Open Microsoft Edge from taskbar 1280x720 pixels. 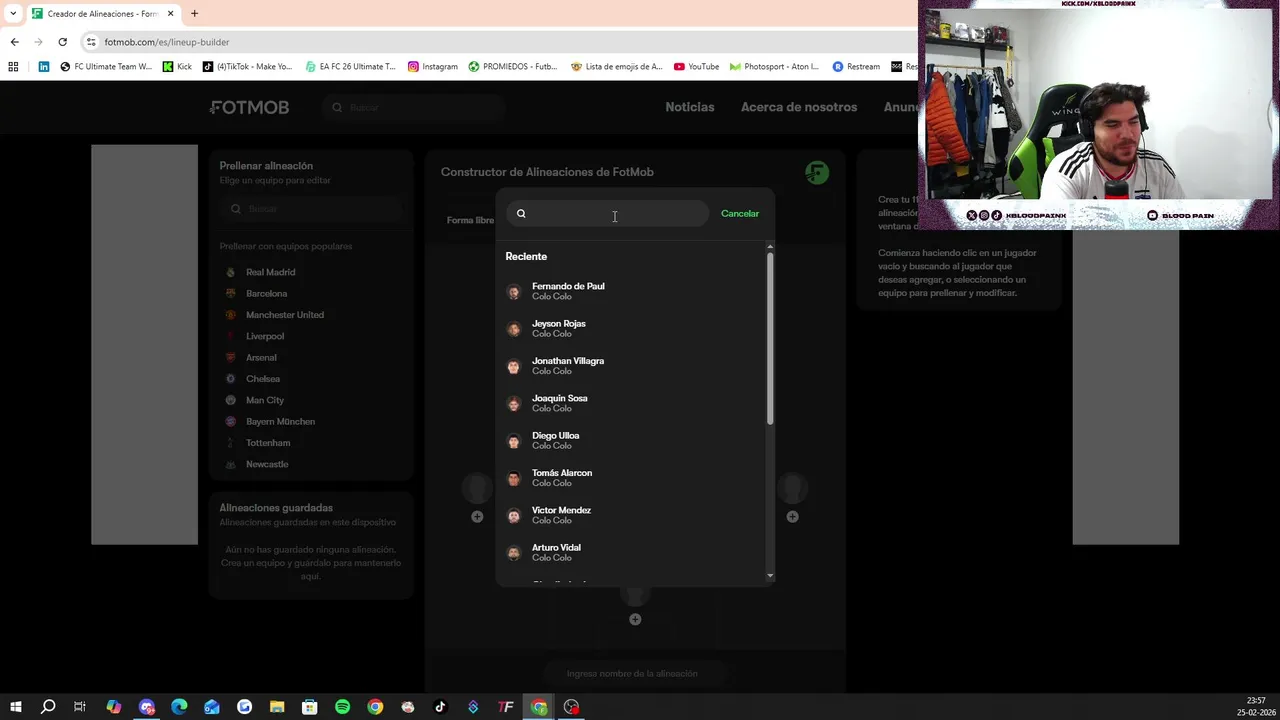pyautogui.click(x=179, y=707)
